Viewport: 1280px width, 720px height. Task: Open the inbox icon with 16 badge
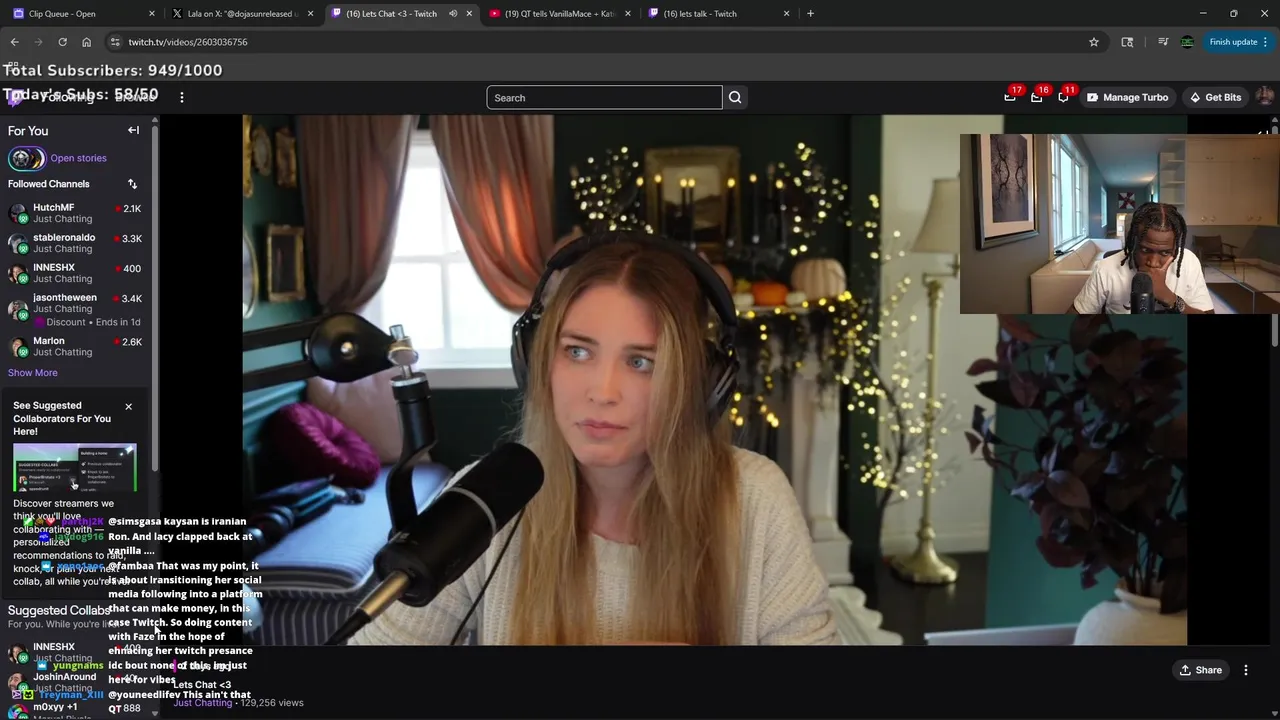coord(1037,97)
